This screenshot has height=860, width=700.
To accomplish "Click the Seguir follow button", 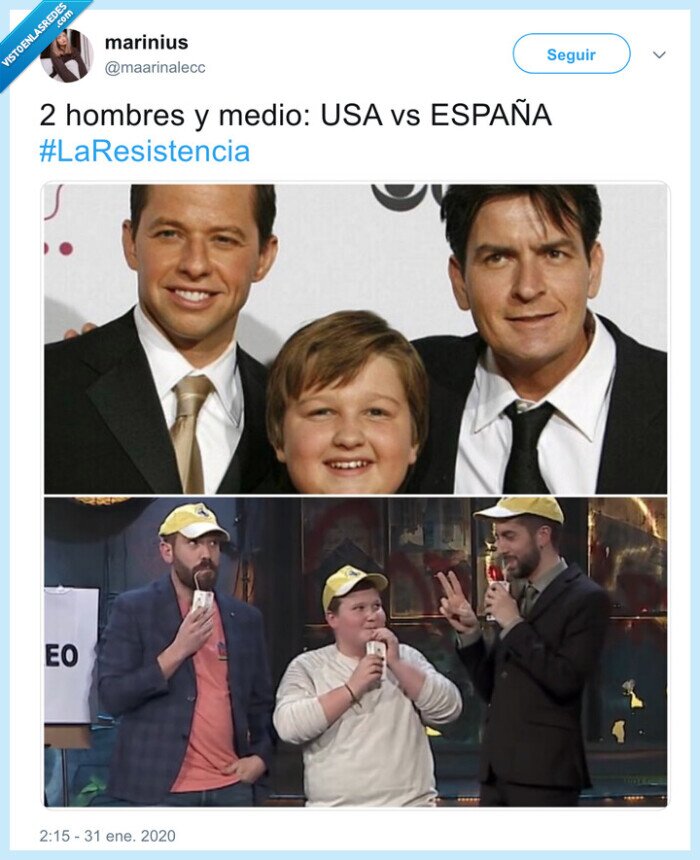I will (571, 54).
